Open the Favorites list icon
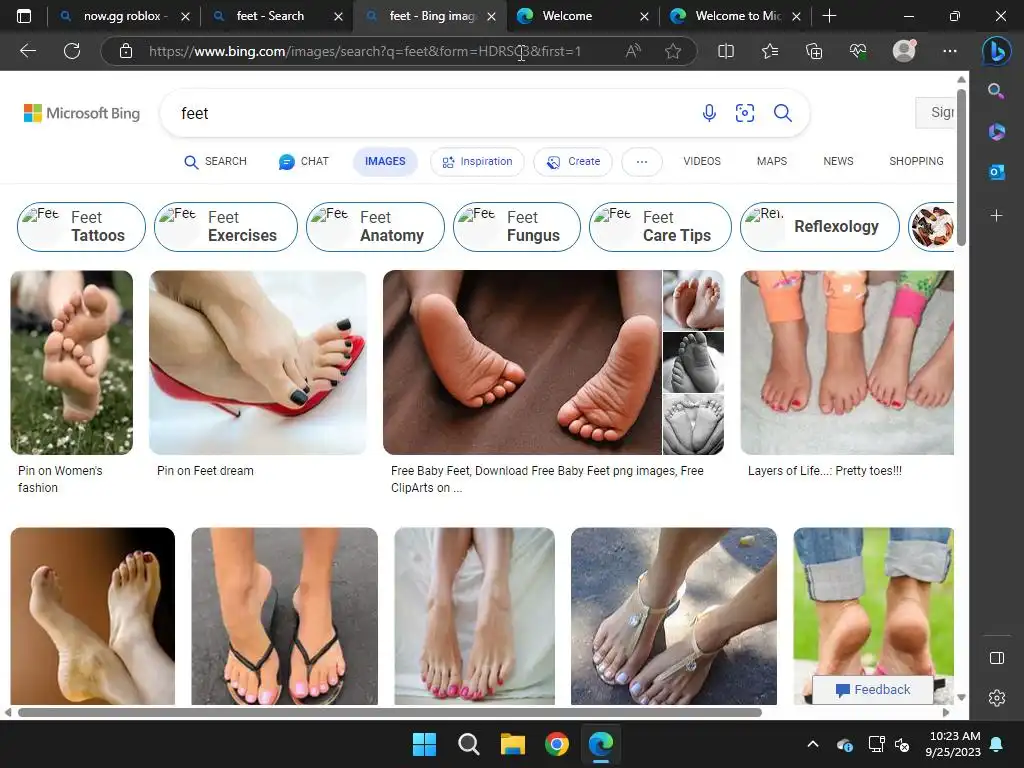This screenshot has width=1024, height=768. pos(770,51)
